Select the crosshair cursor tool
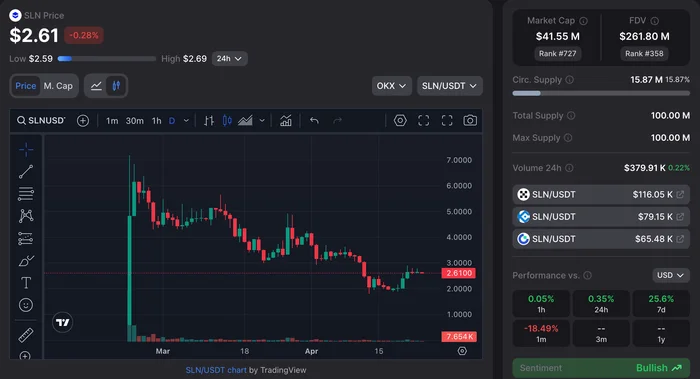The width and height of the screenshot is (700, 379). click(x=26, y=150)
